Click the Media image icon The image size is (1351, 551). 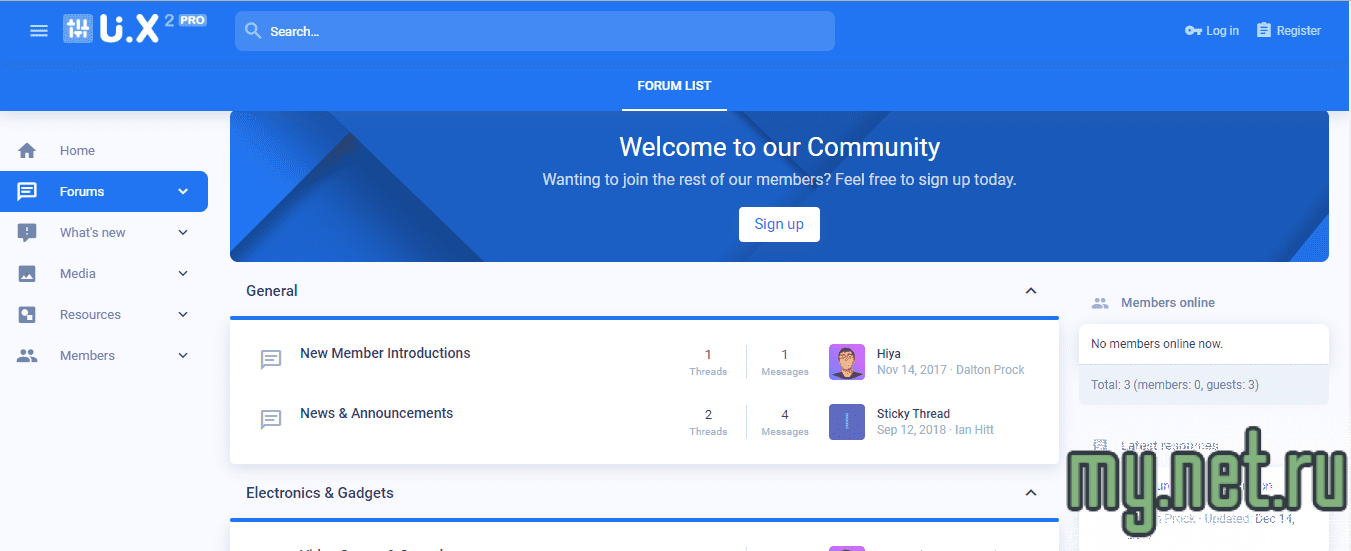click(27, 274)
